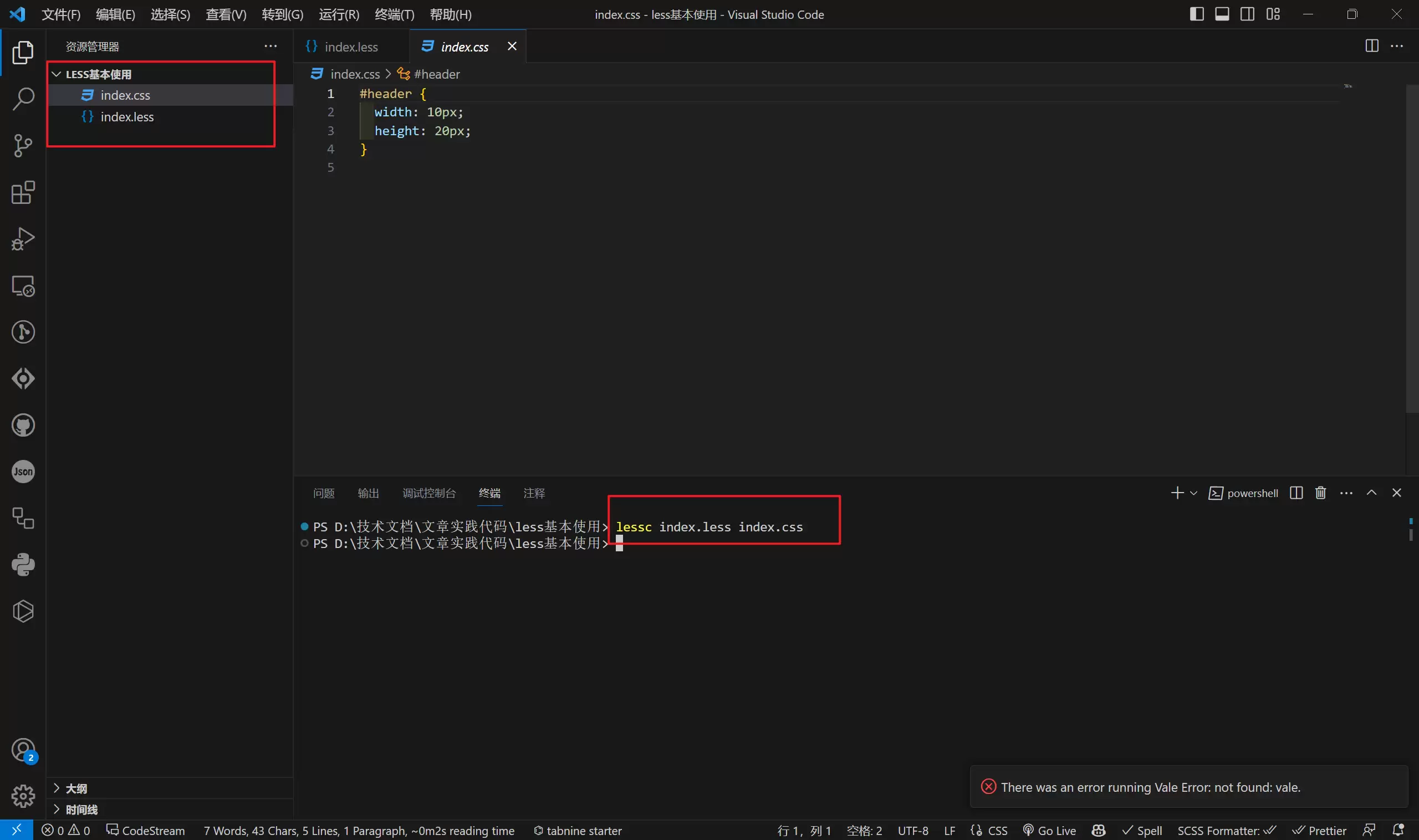The height and width of the screenshot is (840, 1419).
Task: Switch to the index.less editor tab
Action: 351,47
